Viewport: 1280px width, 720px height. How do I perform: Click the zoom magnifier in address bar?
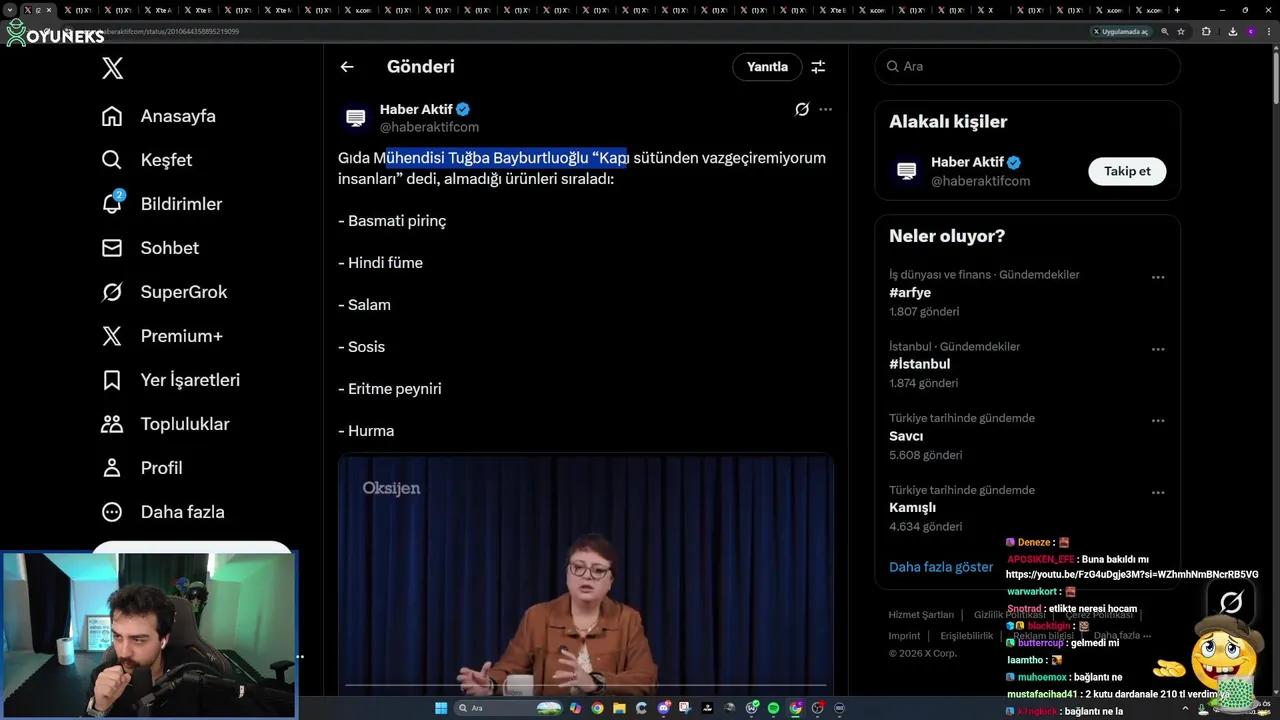(1165, 31)
